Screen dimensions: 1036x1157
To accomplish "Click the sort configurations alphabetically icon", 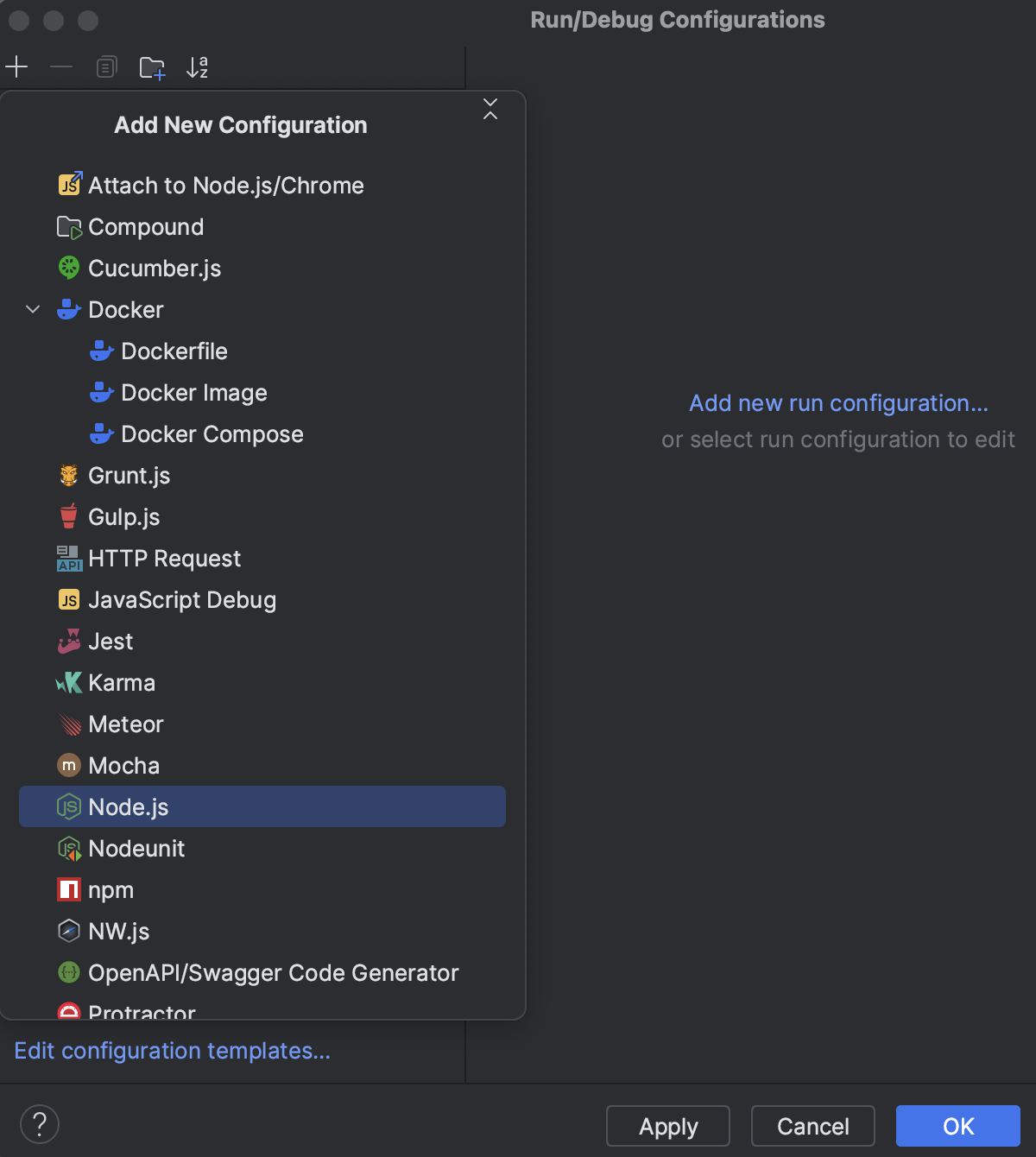I will [197, 66].
